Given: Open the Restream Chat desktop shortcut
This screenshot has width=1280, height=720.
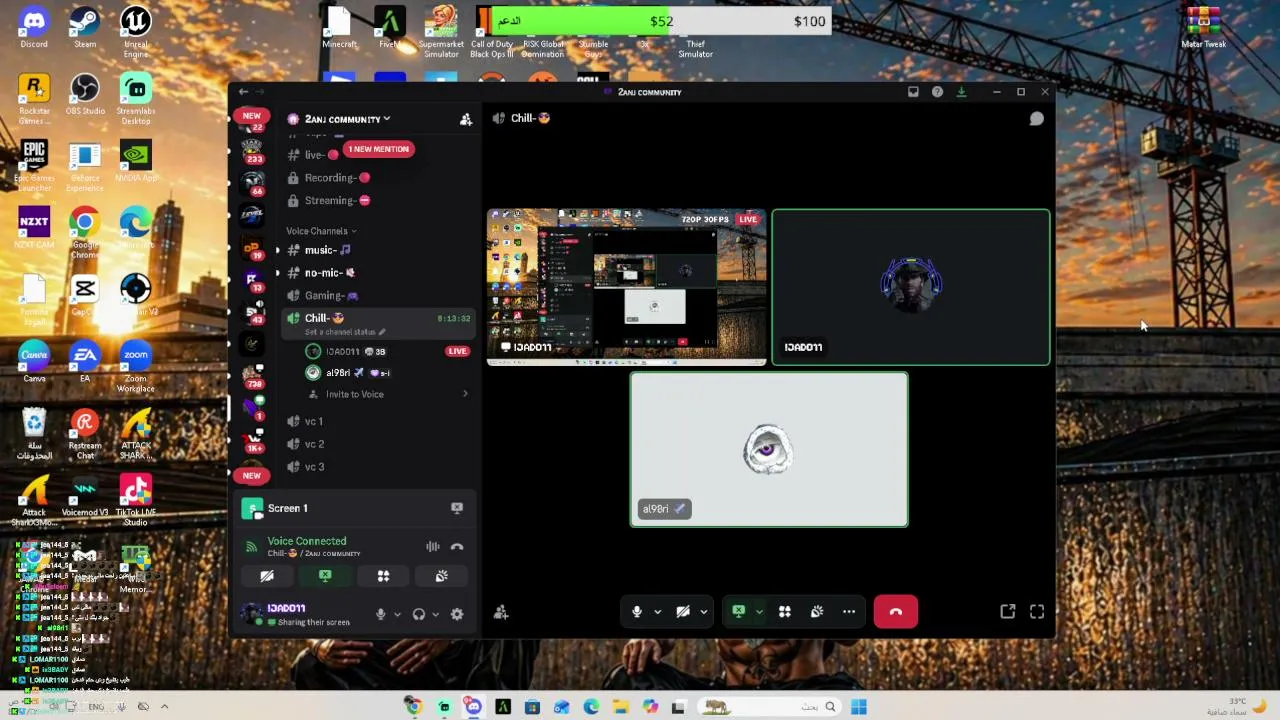Looking at the screenshot, I should (85, 433).
